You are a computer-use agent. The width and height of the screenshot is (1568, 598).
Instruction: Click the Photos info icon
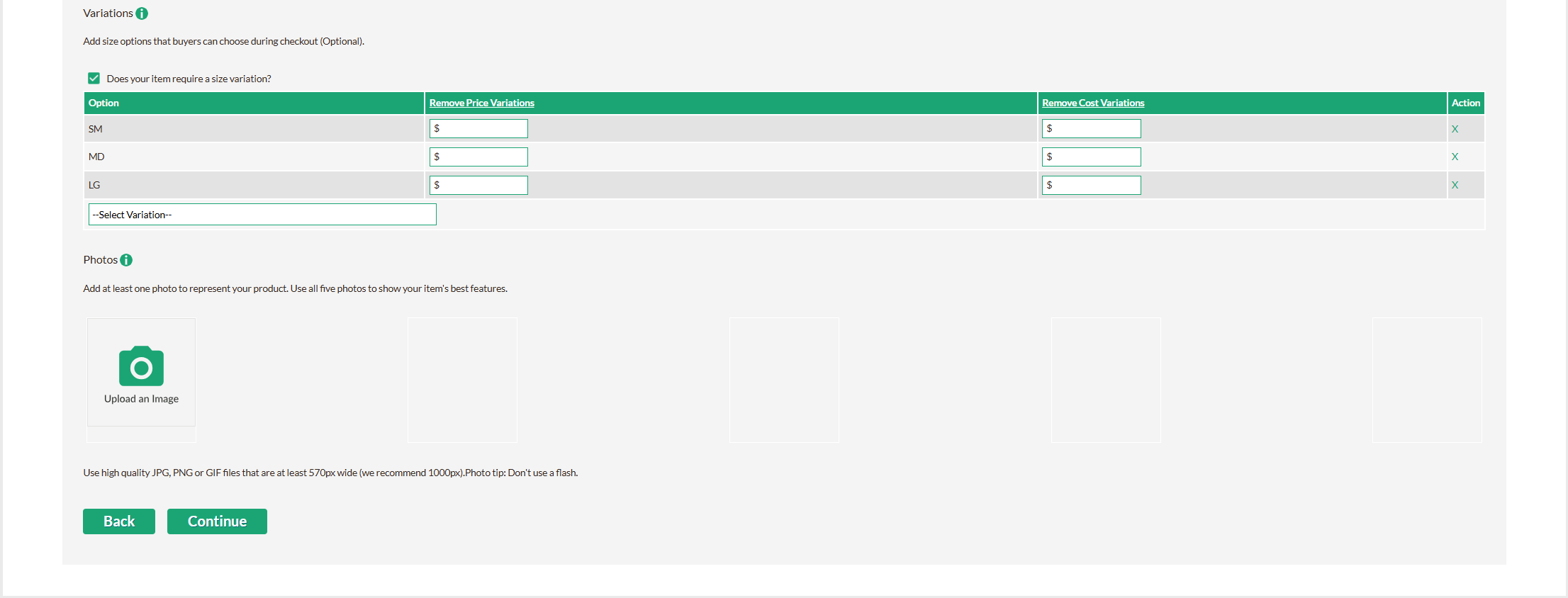126,260
